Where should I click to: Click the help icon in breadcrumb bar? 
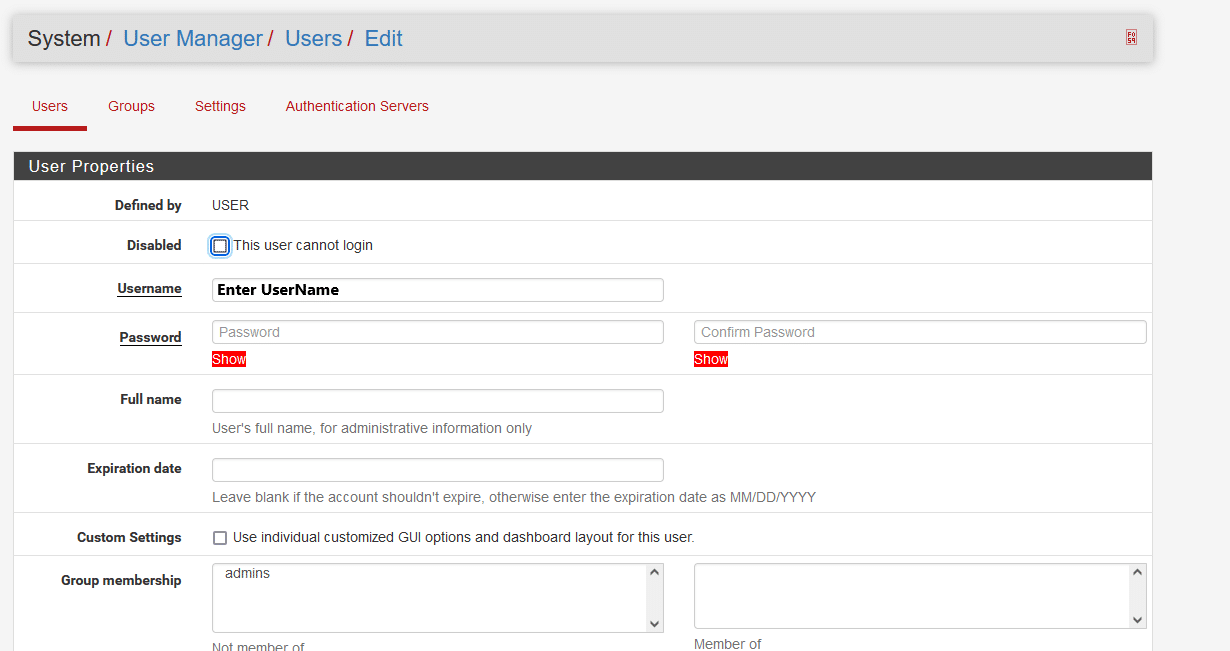tap(1131, 38)
